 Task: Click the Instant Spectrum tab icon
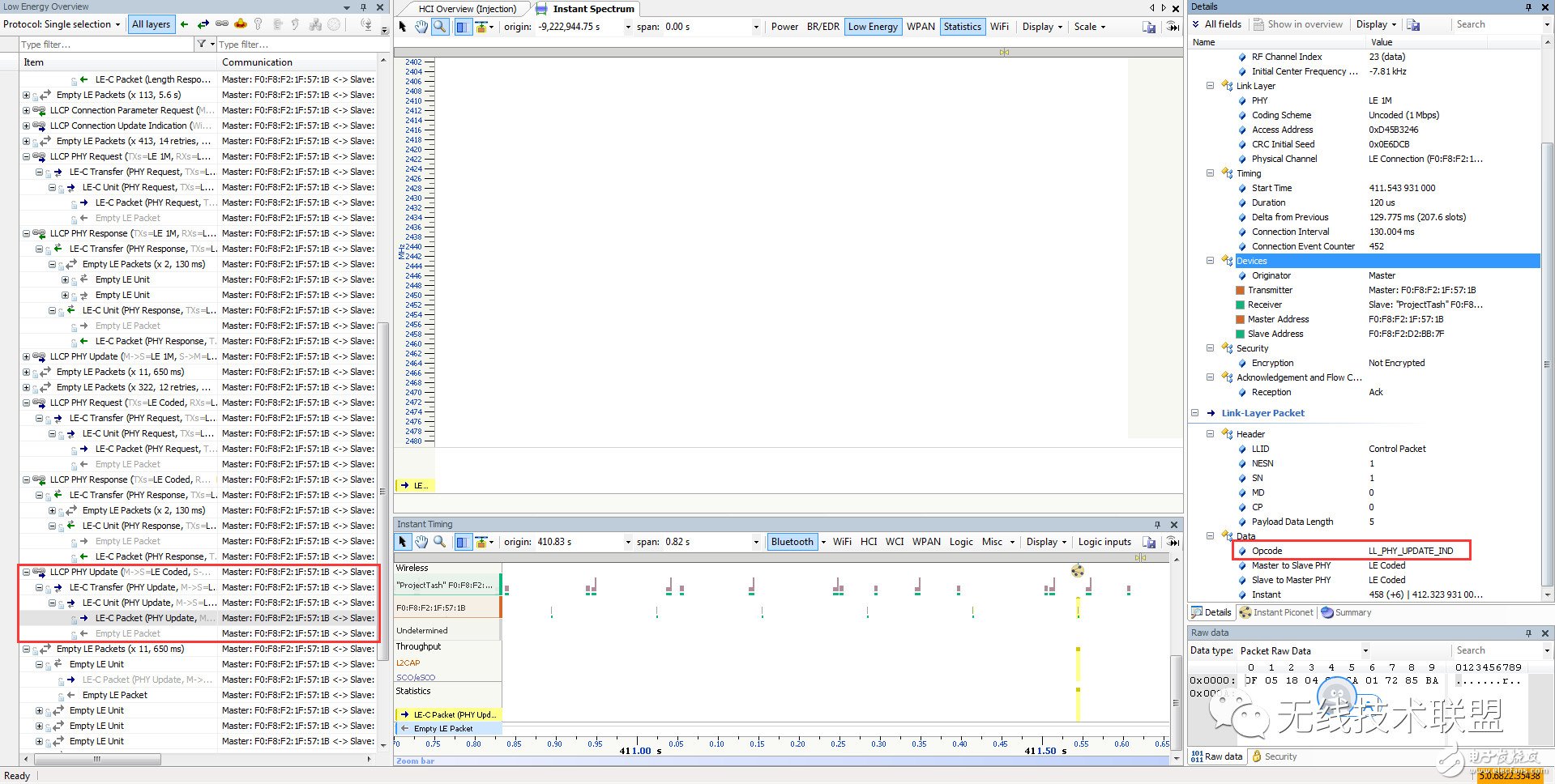(541, 9)
